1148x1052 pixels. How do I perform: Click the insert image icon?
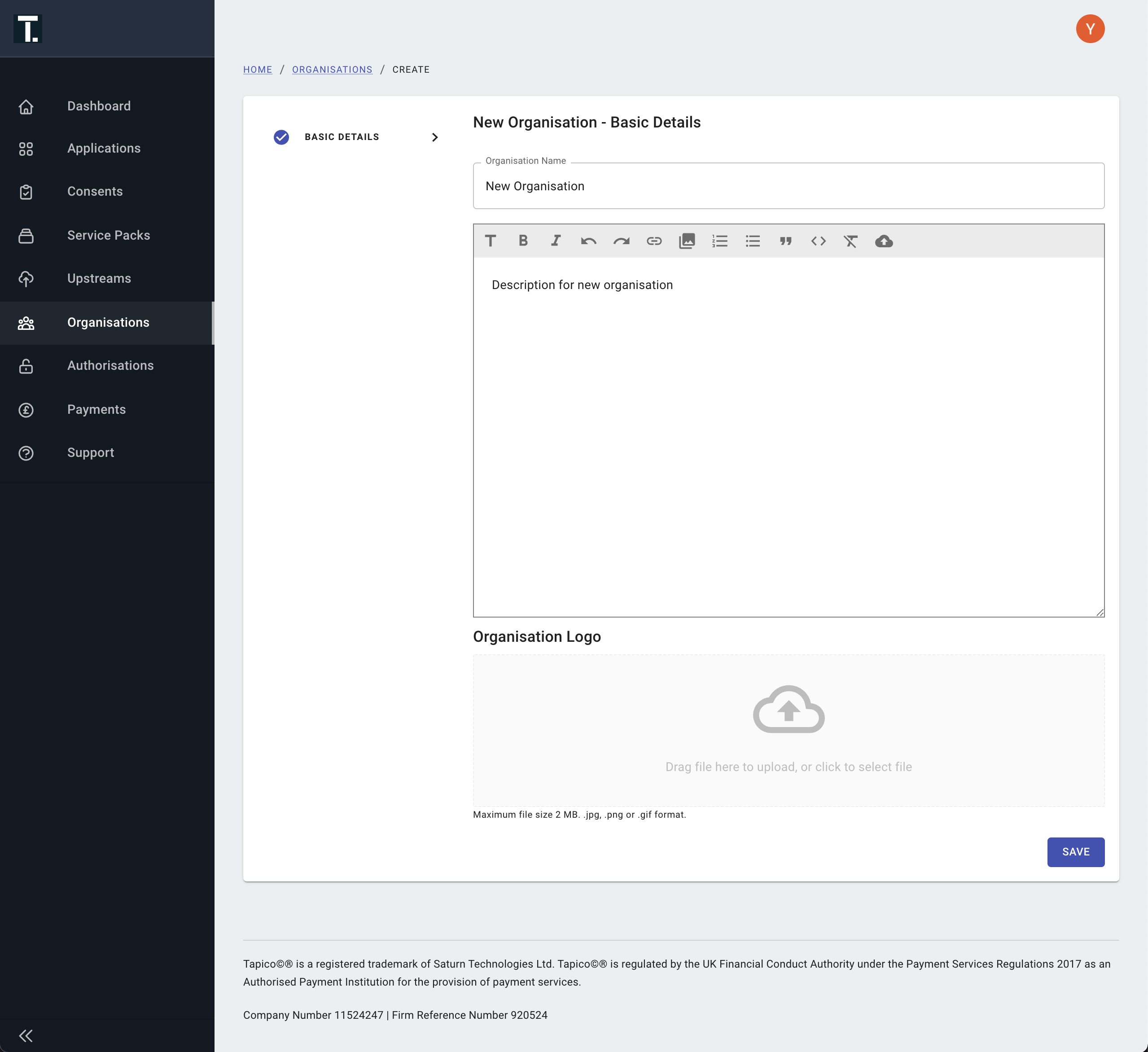point(687,241)
